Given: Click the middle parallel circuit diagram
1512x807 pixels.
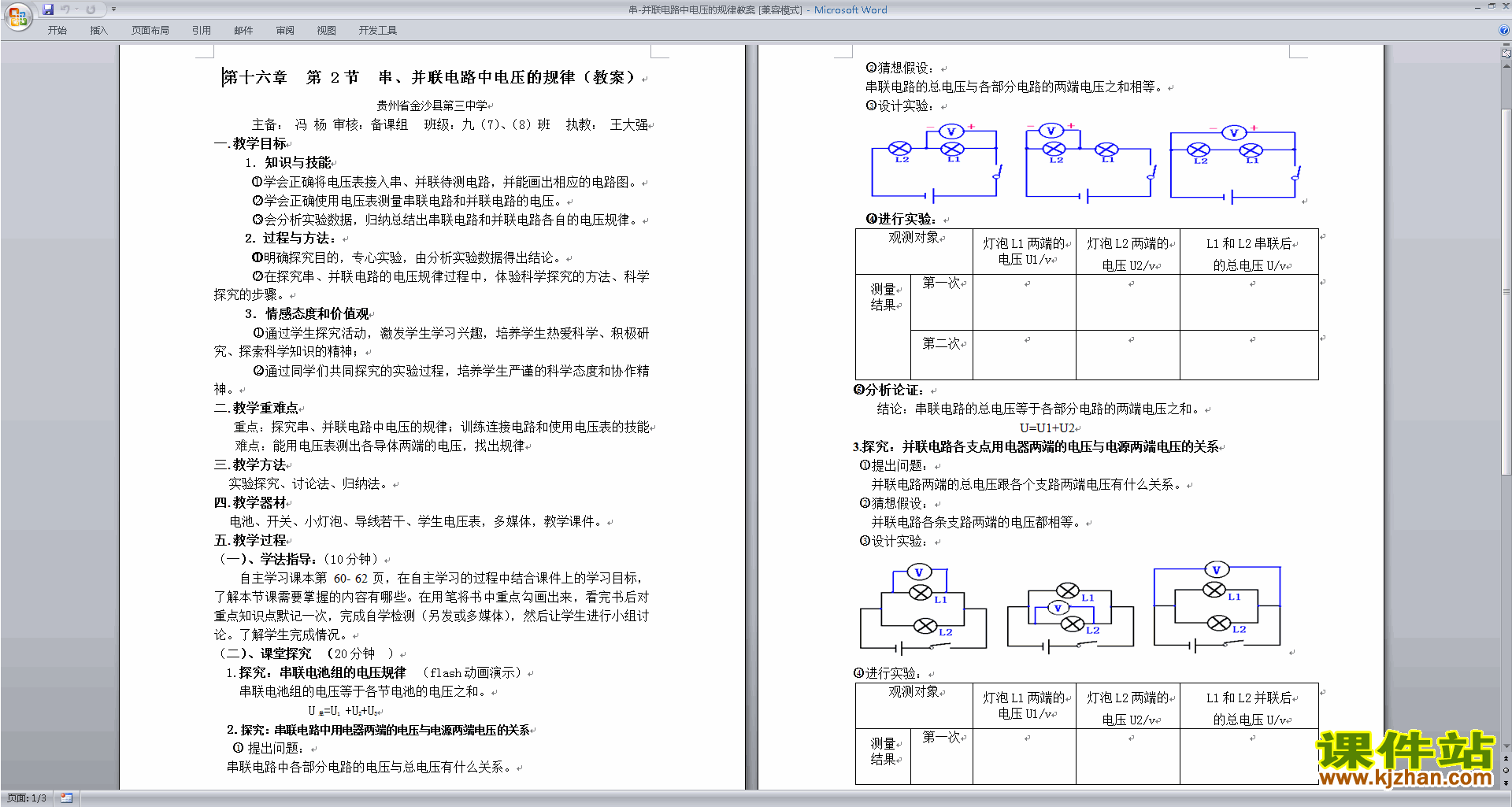Looking at the screenshot, I should pyautogui.click(x=1071, y=619).
